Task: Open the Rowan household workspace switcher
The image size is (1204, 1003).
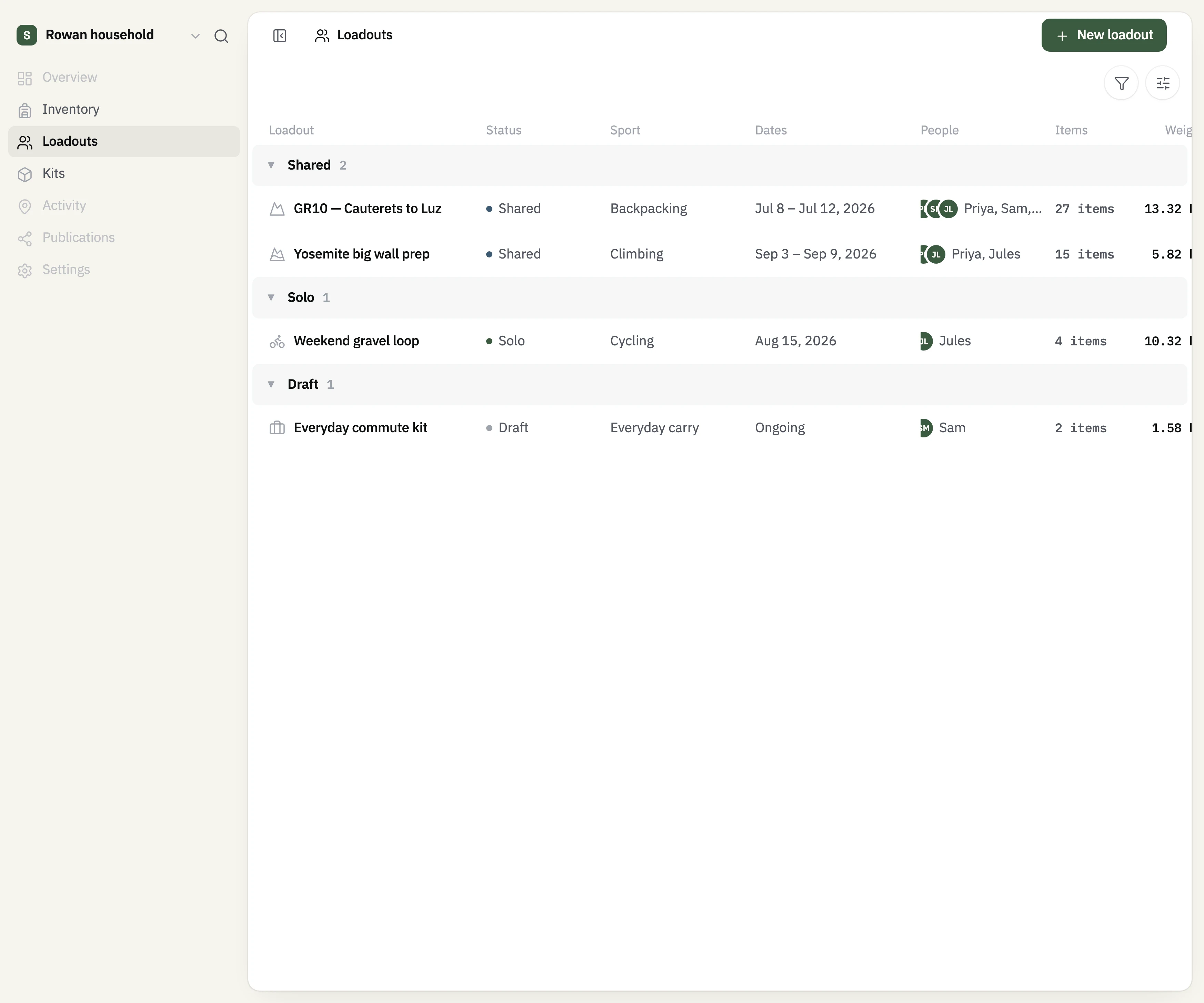Action: tap(108, 35)
